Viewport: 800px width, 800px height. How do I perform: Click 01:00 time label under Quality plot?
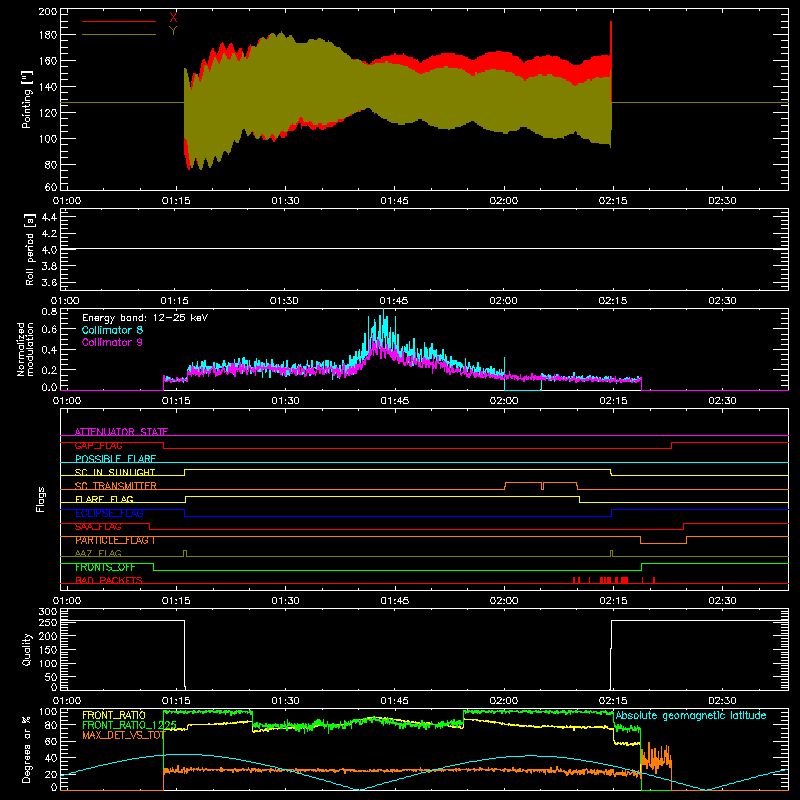(67, 701)
